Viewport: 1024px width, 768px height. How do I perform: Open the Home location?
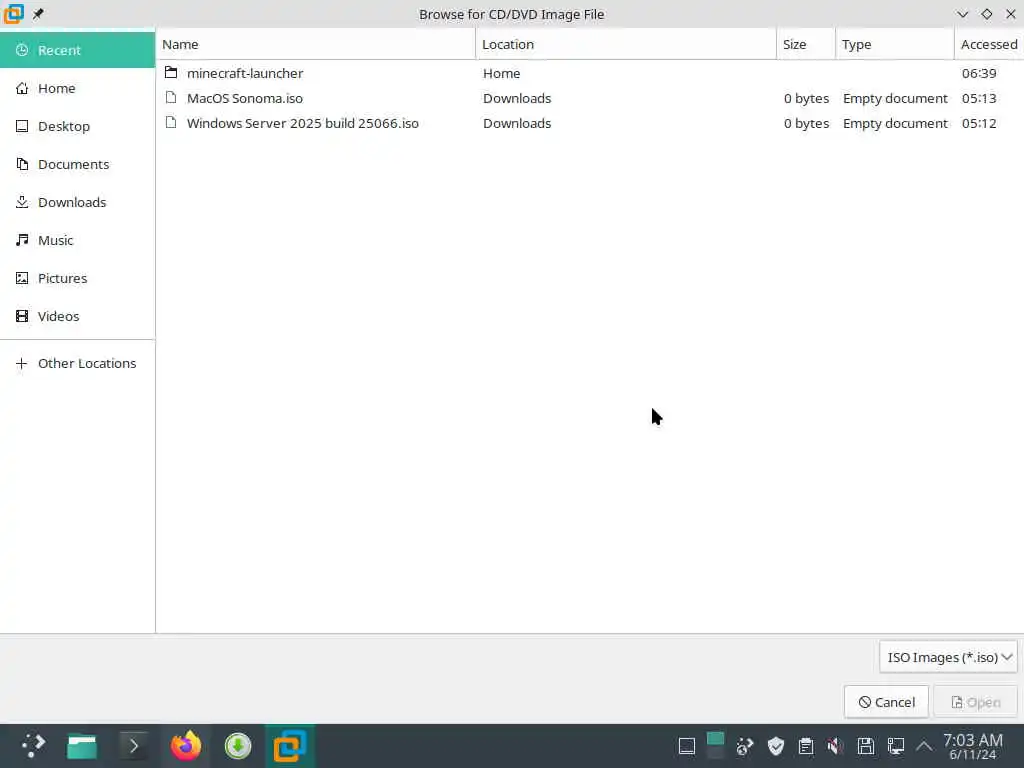(x=77, y=88)
